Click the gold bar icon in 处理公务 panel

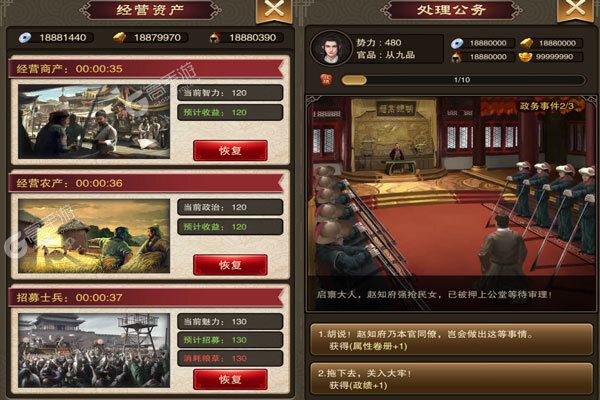coord(527,43)
